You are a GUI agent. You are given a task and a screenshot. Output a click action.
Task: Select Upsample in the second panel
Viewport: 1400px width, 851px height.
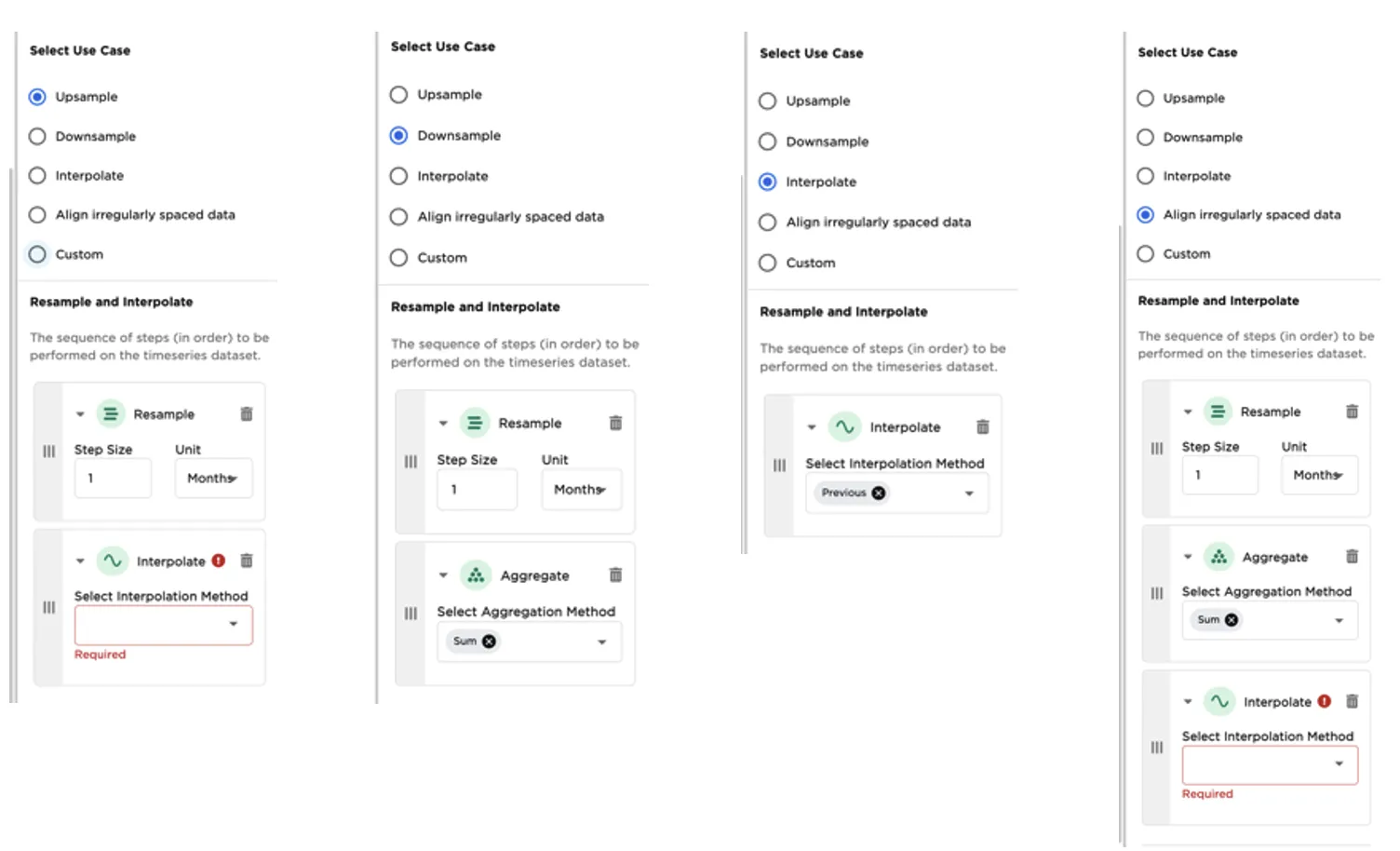point(399,95)
